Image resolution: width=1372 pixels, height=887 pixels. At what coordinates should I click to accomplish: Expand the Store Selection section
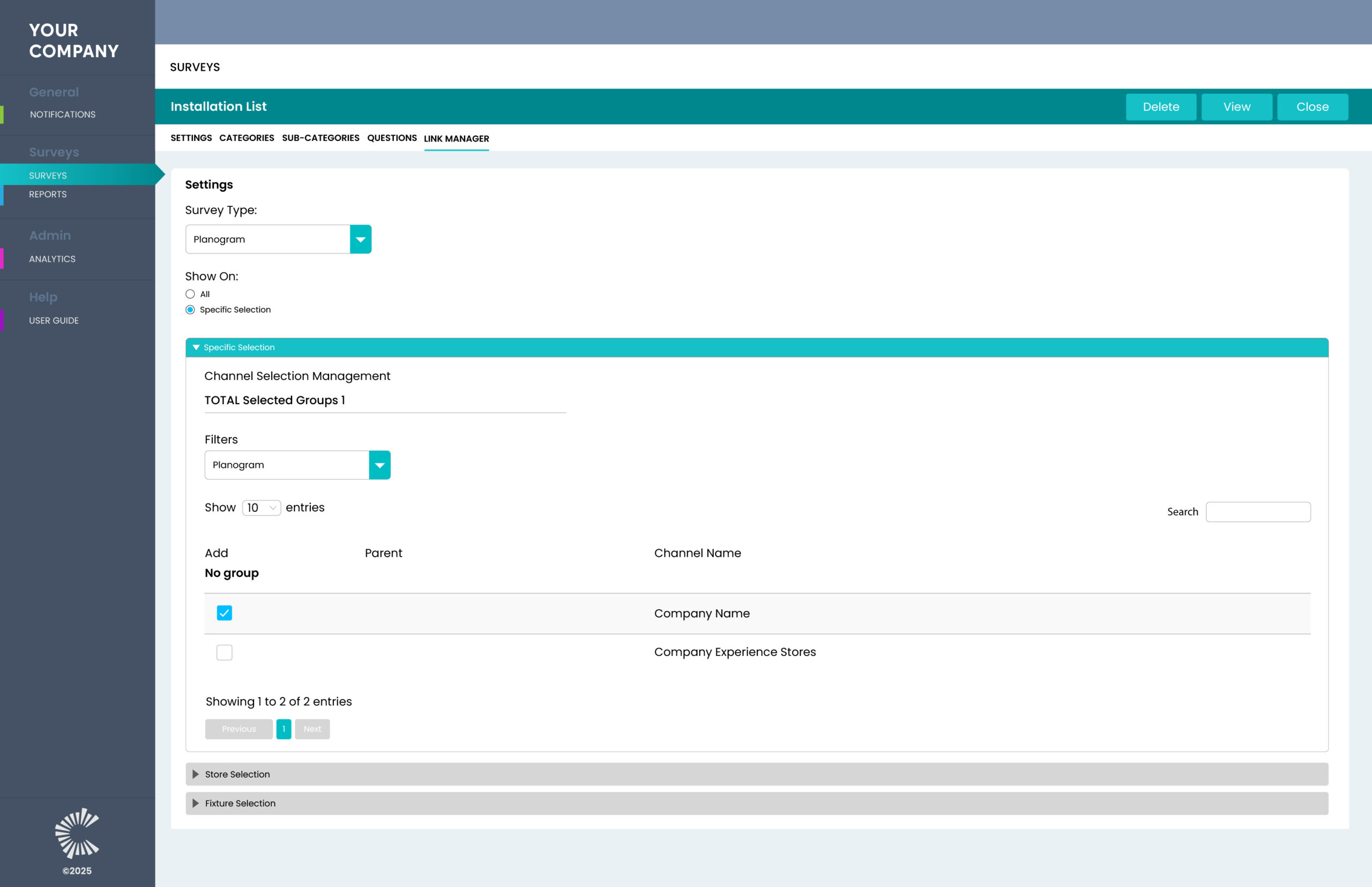point(757,774)
